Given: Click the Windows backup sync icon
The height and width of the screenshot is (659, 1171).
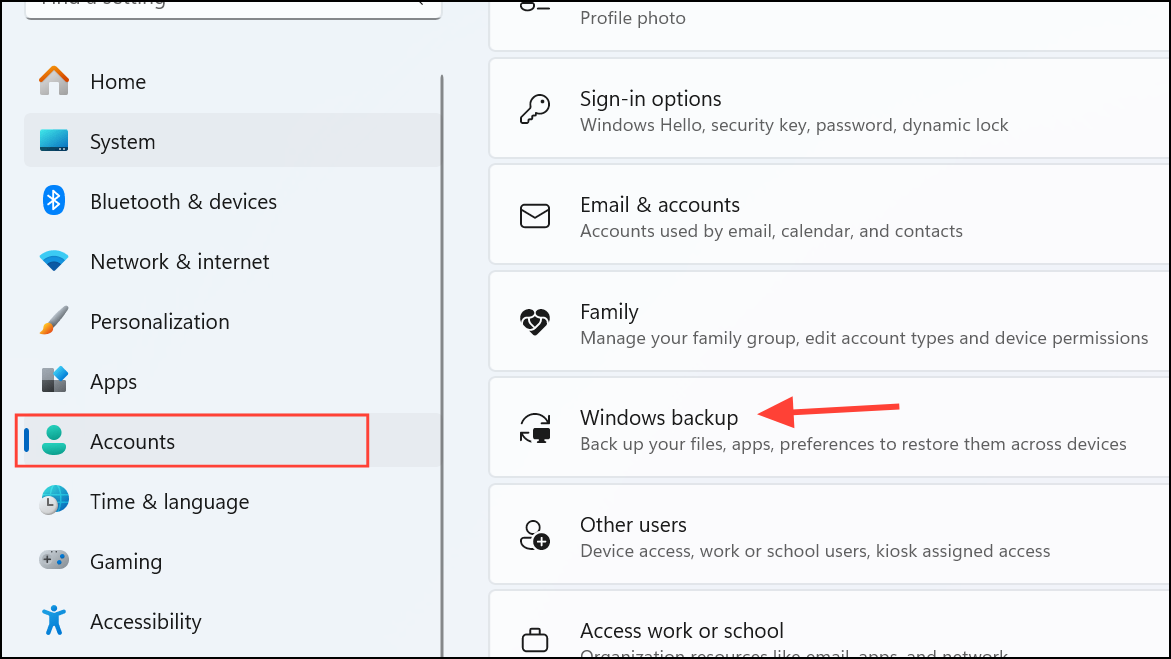Looking at the screenshot, I should [535, 429].
